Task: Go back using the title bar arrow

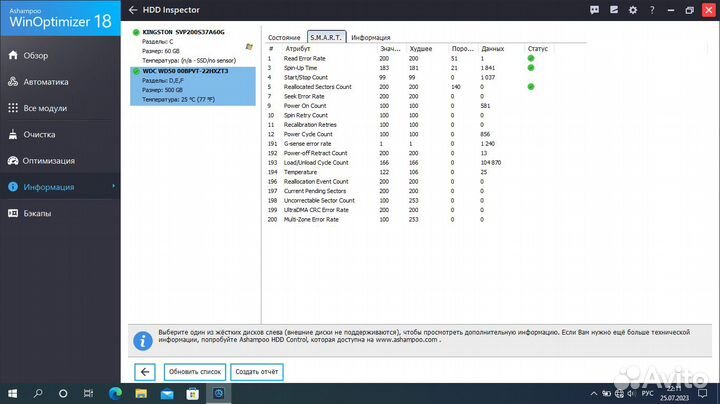Action: (x=133, y=10)
